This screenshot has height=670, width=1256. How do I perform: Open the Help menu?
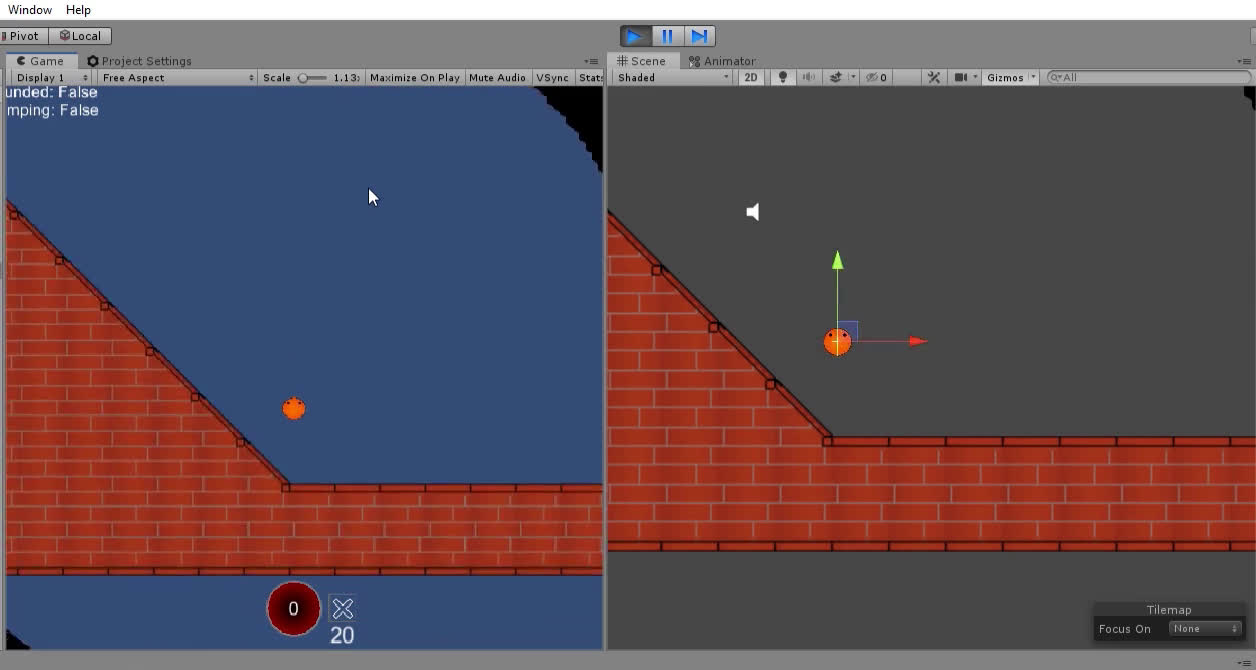pyautogui.click(x=78, y=10)
